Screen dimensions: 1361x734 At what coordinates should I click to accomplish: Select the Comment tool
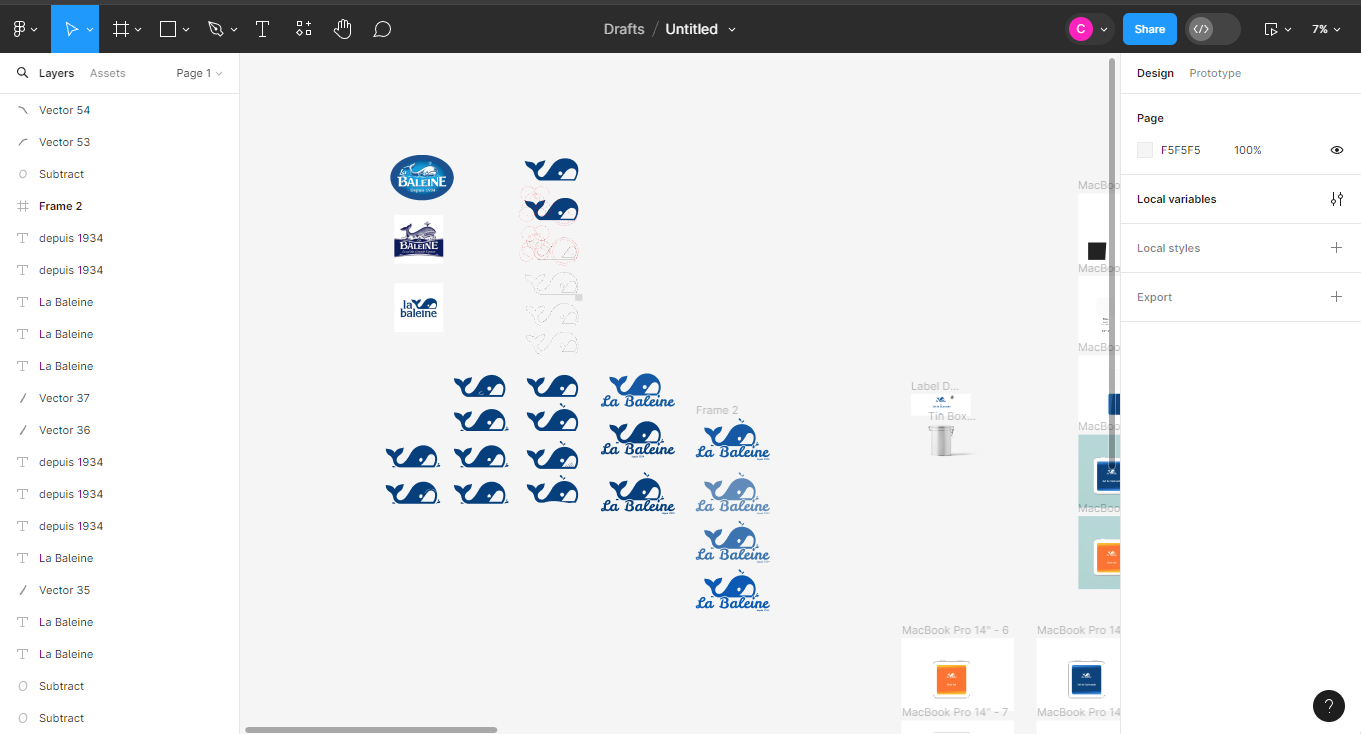(382, 29)
